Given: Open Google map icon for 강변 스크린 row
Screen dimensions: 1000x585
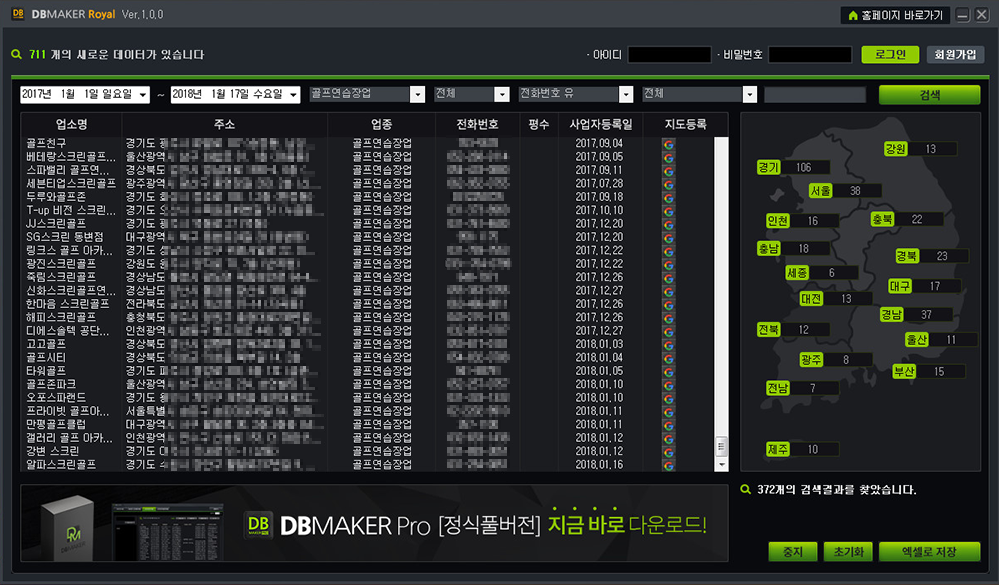Looking at the screenshot, I should coord(668,452).
